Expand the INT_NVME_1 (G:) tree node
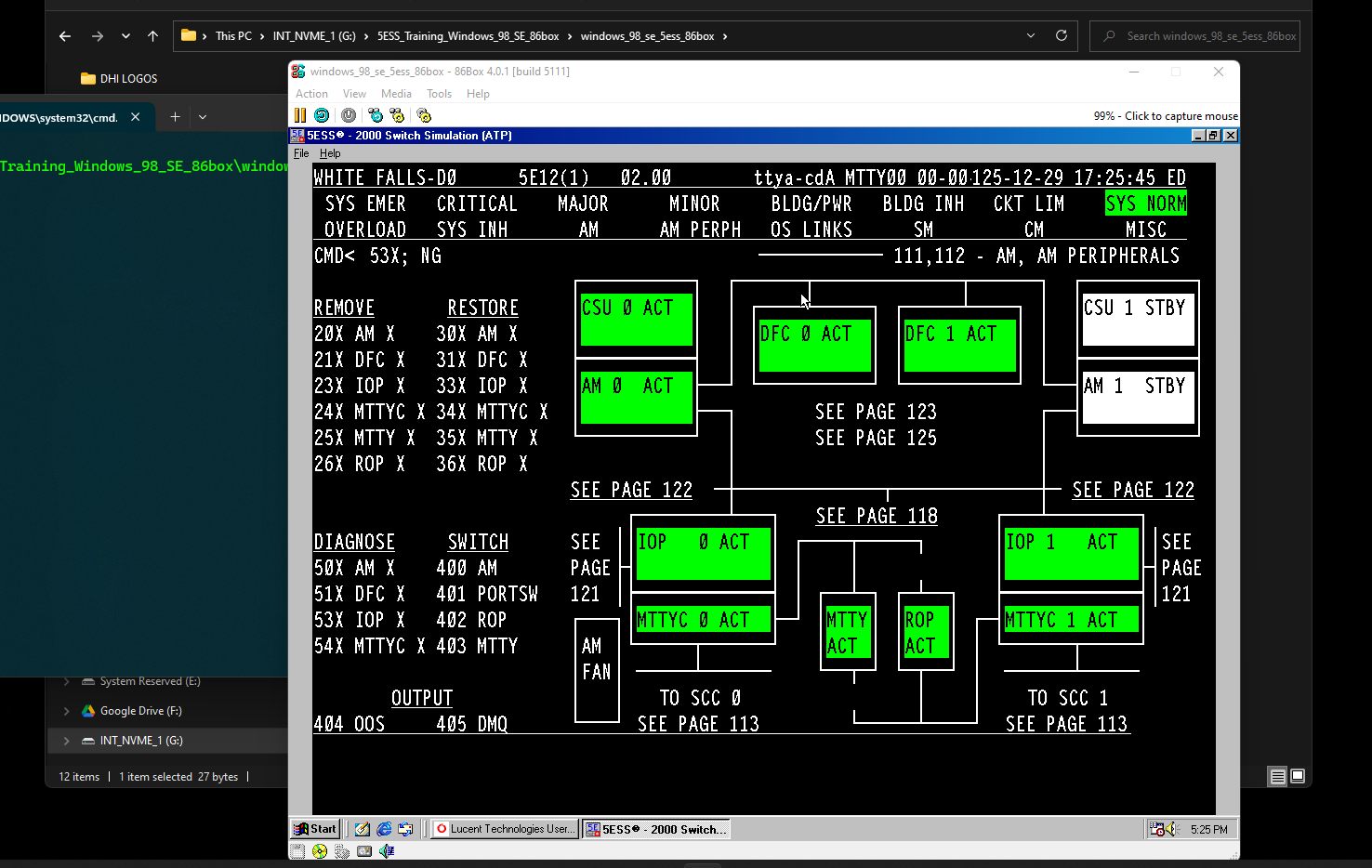The height and width of the screenshot is (868, 1372). point(66,741)
